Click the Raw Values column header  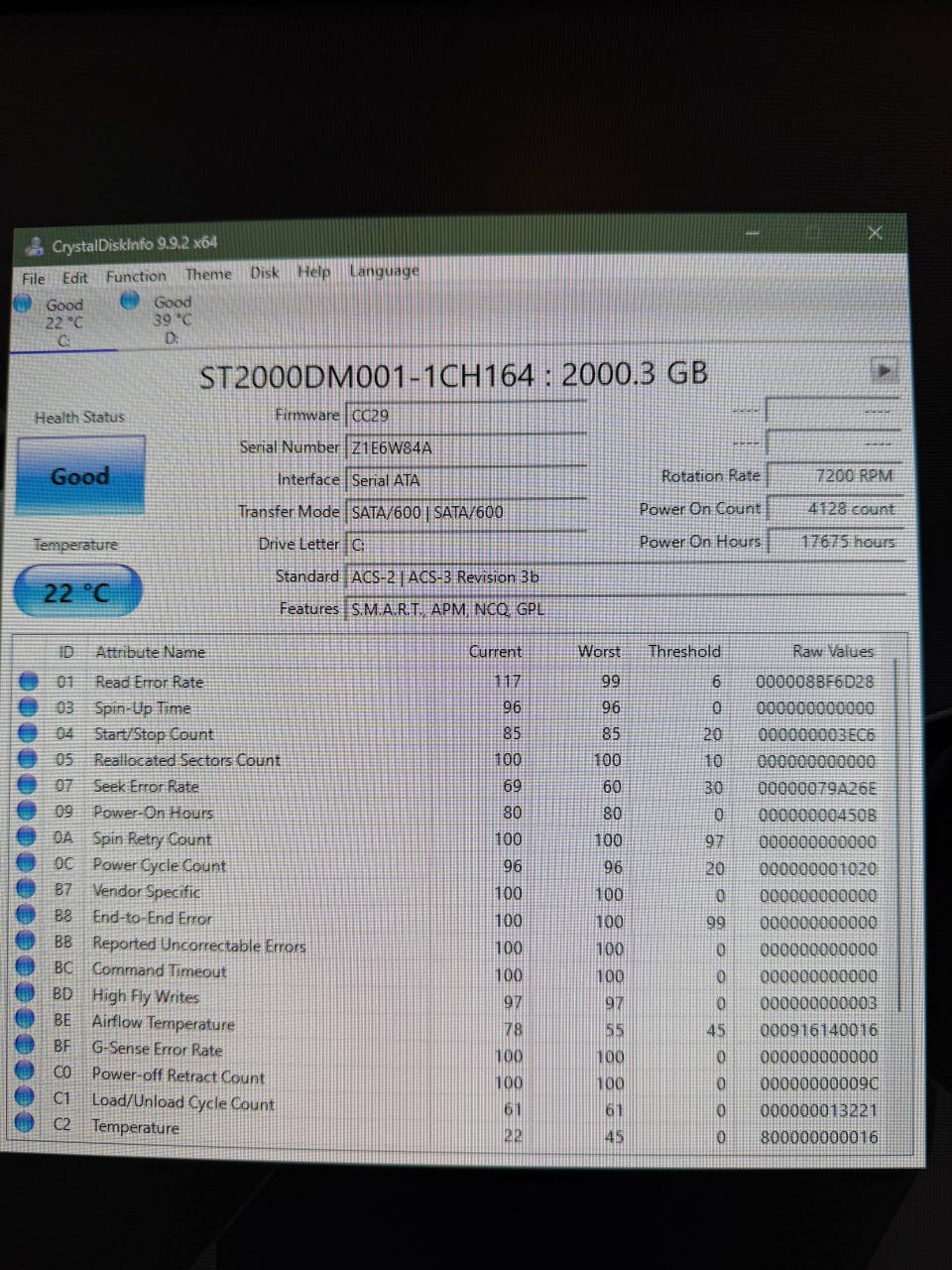pyautogui.click(x=833, y=651)
